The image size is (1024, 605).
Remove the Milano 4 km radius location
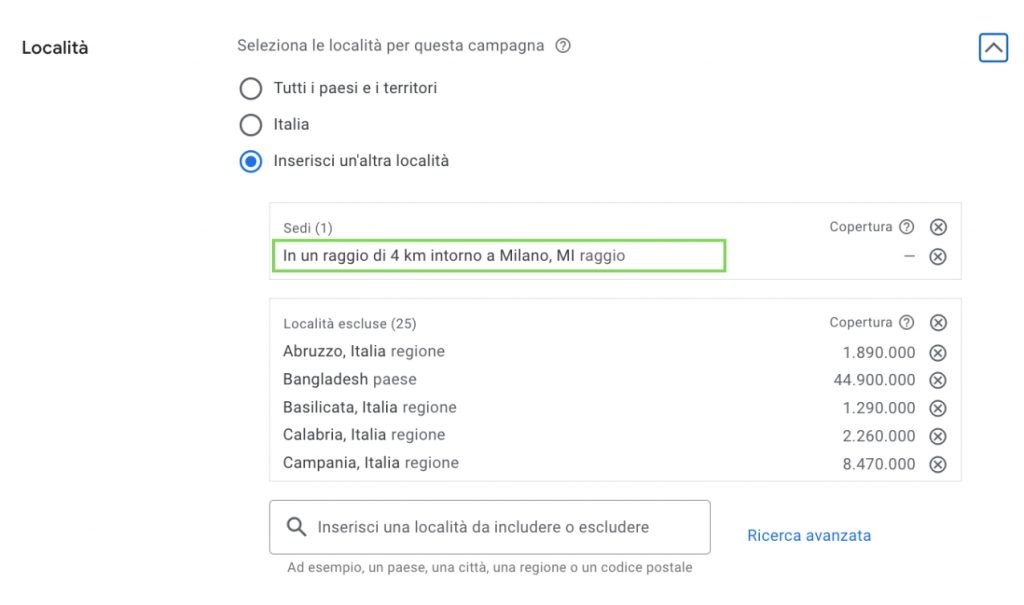tap(938, 257)
